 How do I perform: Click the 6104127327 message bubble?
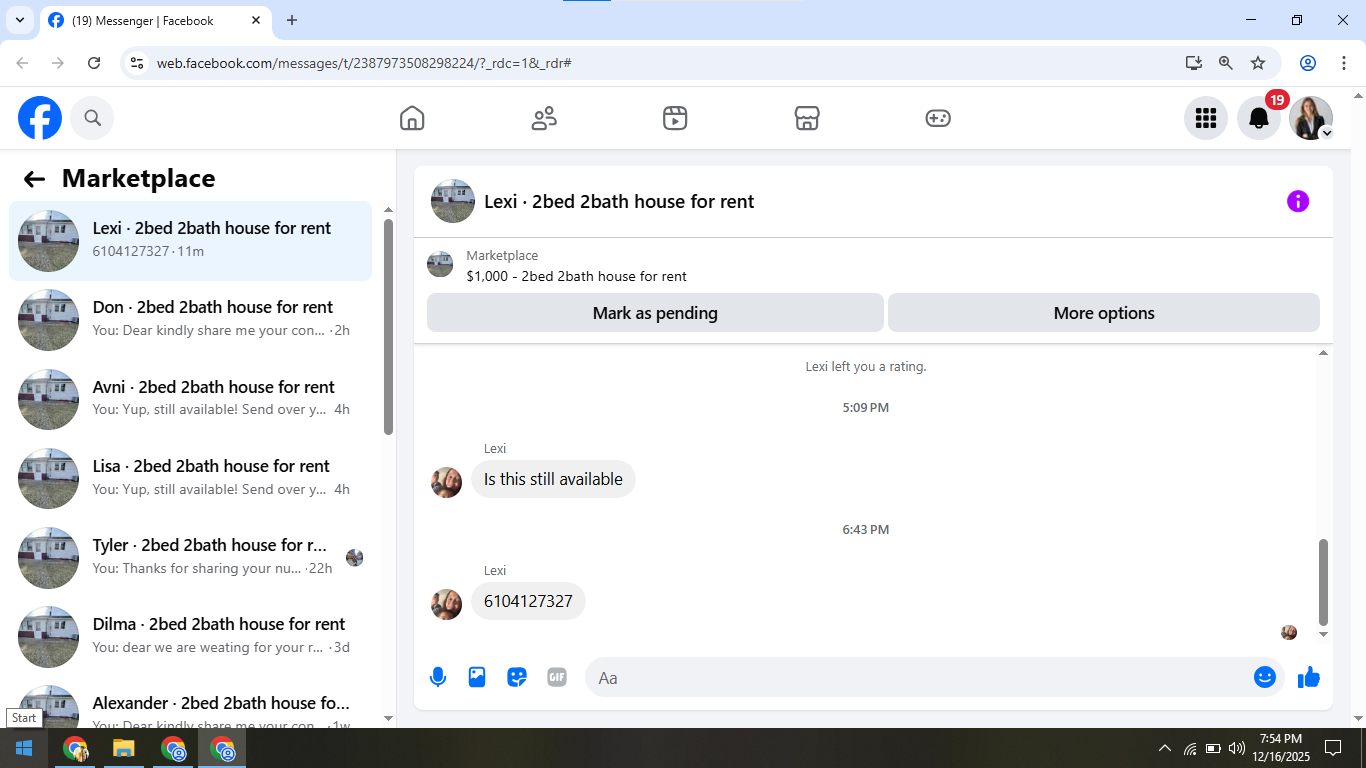(x=528, y=601)
